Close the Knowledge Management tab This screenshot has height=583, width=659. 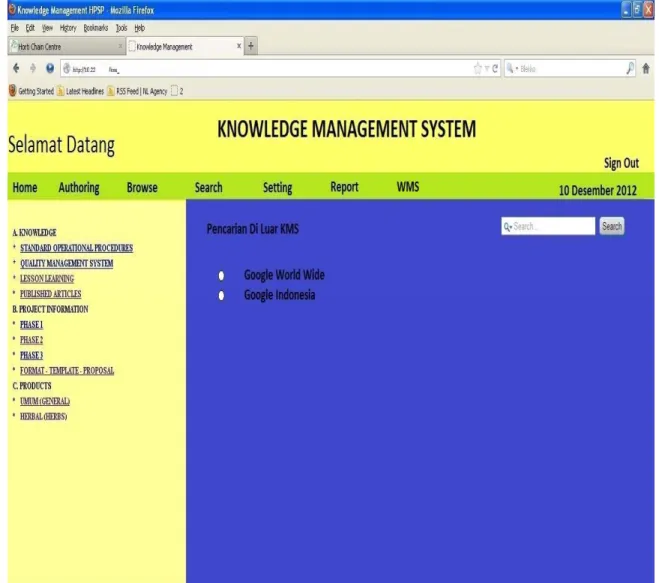pyautogui.click(x=239, y=46)
